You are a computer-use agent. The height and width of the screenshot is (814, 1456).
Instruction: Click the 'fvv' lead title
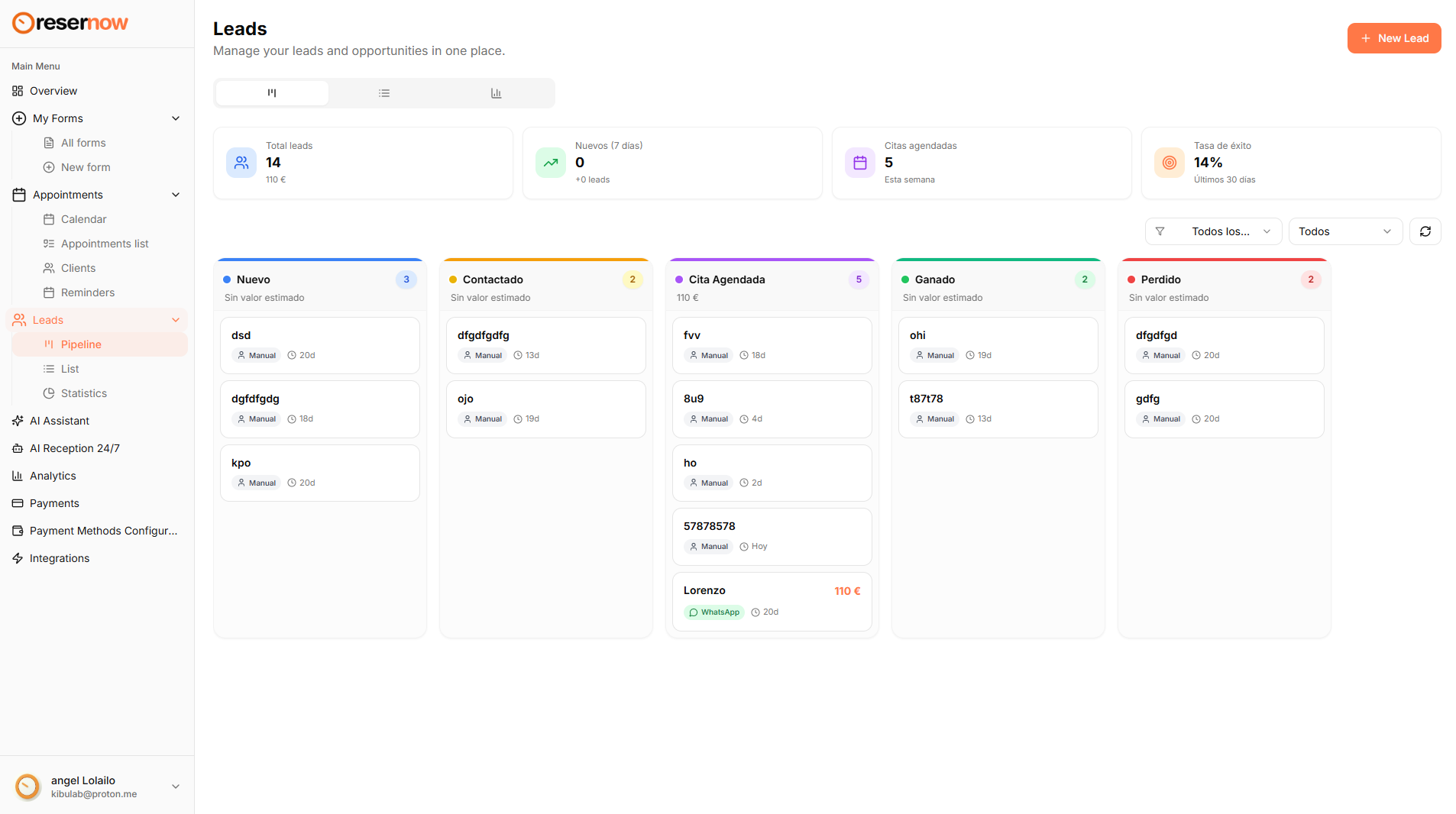point(692,335)
